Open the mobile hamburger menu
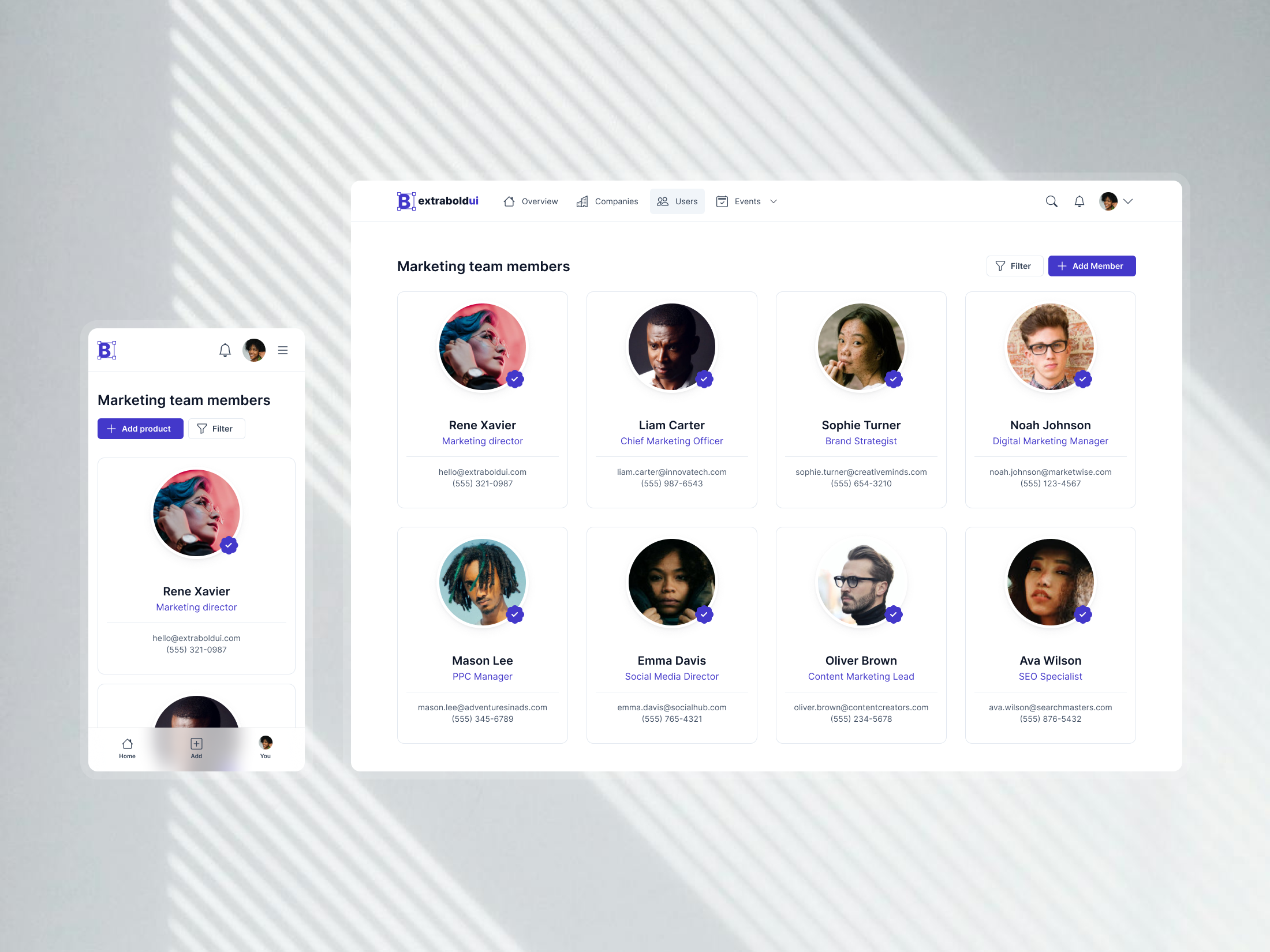The height and width of the screenshot is (952, 1270). coord(283,350)
